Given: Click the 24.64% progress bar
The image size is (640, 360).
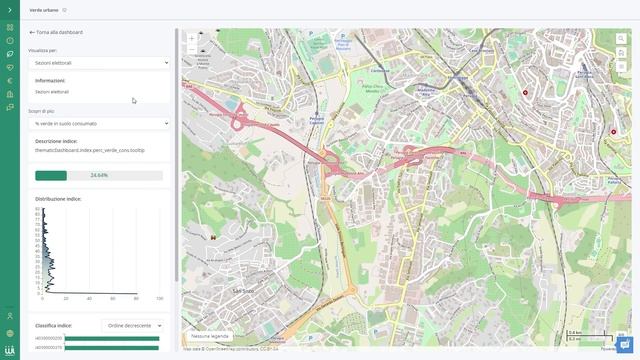Looking at the screenshot, I should pos(99,176).
